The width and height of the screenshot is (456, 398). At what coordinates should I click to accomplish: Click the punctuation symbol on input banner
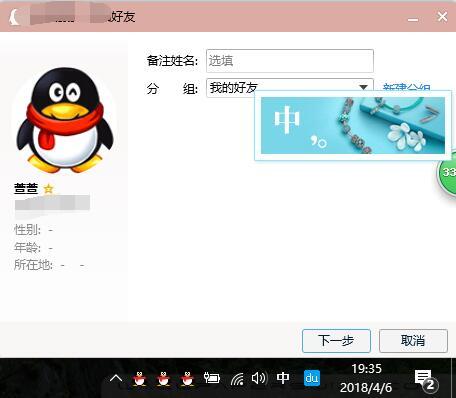[x=319, y=141]
